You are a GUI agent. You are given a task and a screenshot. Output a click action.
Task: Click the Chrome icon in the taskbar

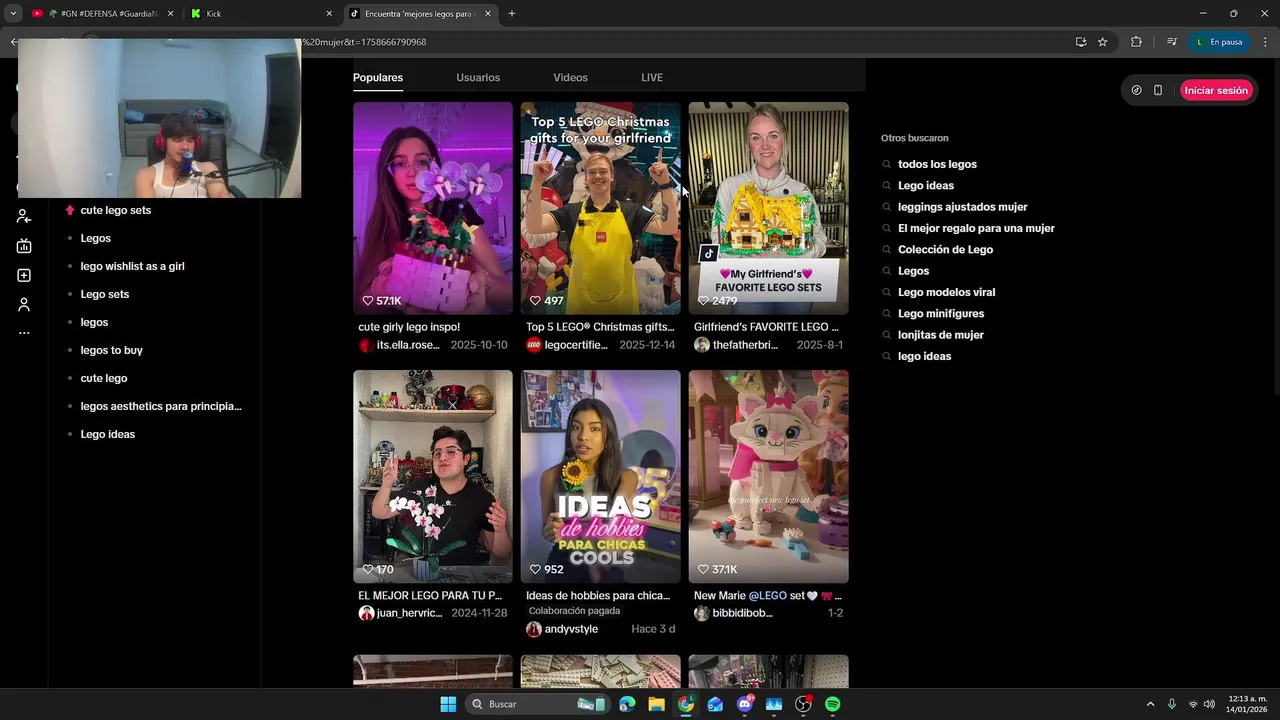pyautogui.click(x=686, y=704)
